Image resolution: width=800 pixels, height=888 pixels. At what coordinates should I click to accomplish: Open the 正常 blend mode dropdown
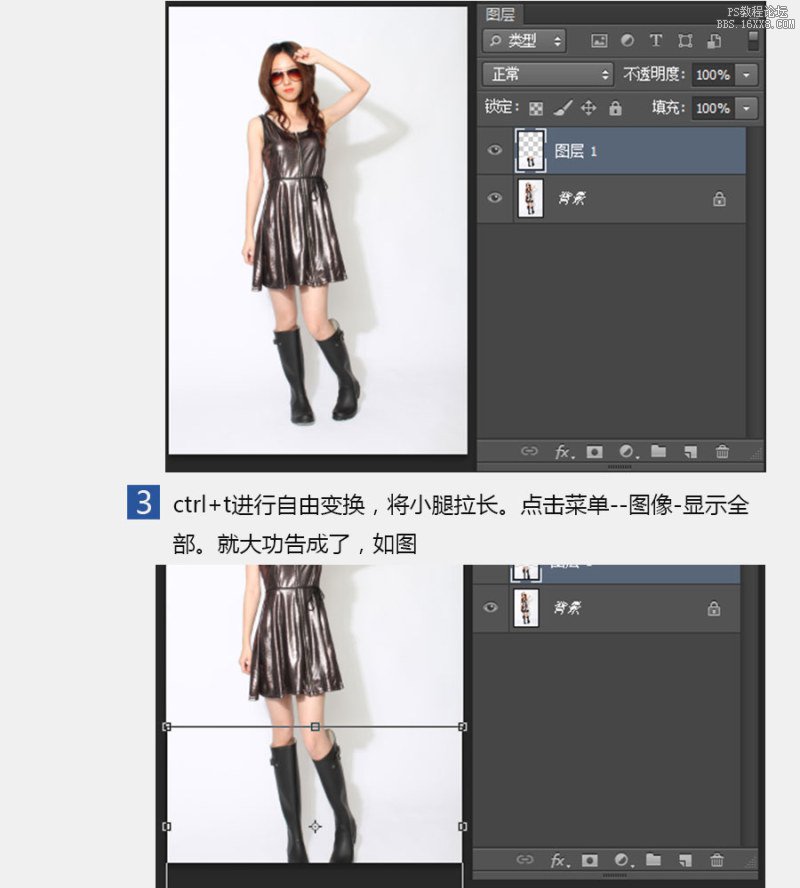(x=547, y=74)
